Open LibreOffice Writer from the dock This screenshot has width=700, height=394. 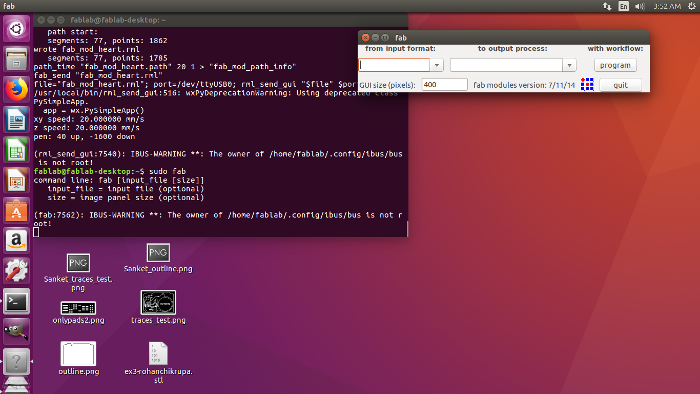coord(17,120)
